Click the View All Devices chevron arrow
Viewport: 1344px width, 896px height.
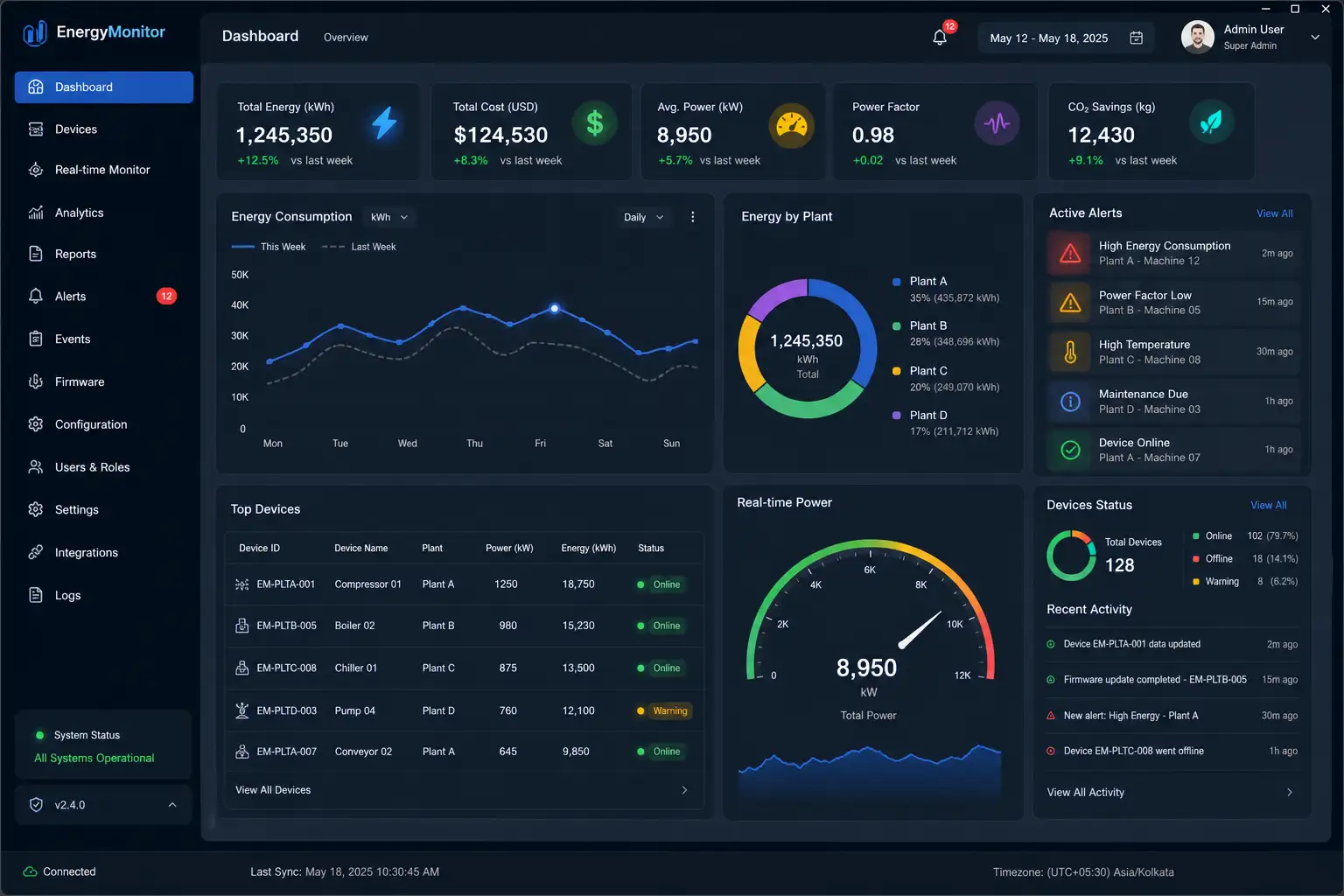click(x=684, y=790)
